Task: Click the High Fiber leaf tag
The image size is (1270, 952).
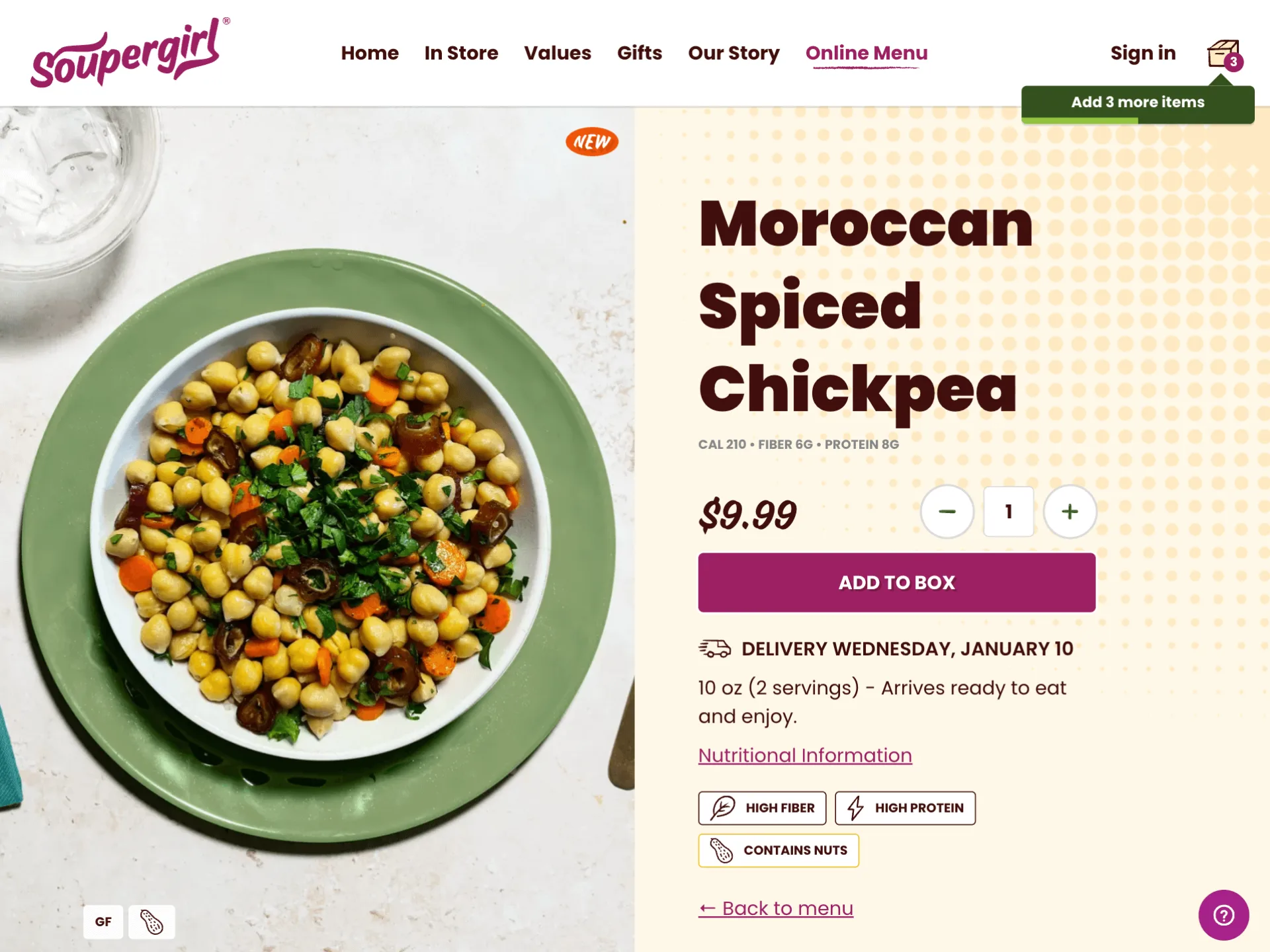Action: click(762, 808)
